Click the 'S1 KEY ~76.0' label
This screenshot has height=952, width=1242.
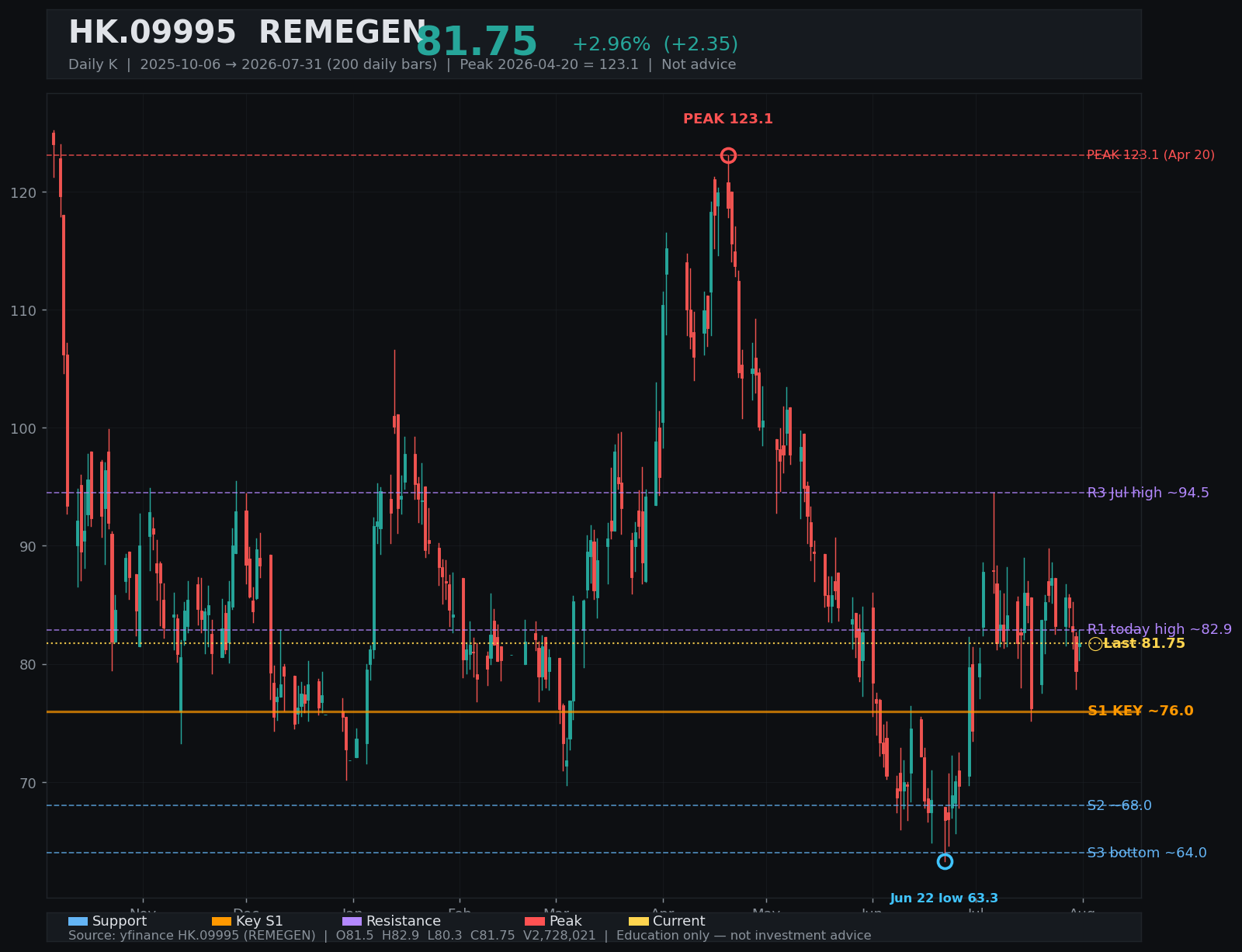click(x=1140, y=711)
